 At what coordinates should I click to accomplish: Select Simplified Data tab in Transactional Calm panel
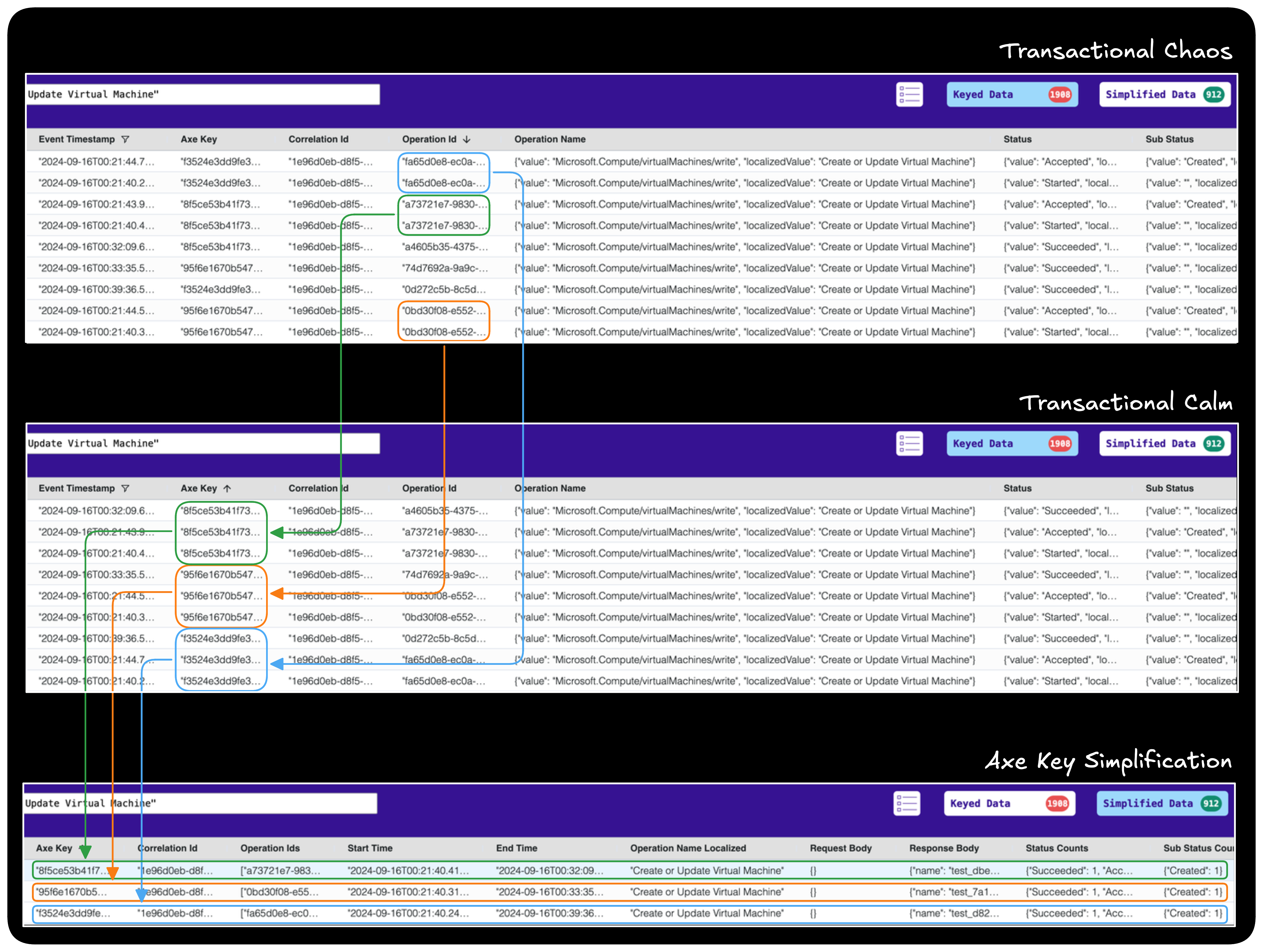coord(1165,444)
